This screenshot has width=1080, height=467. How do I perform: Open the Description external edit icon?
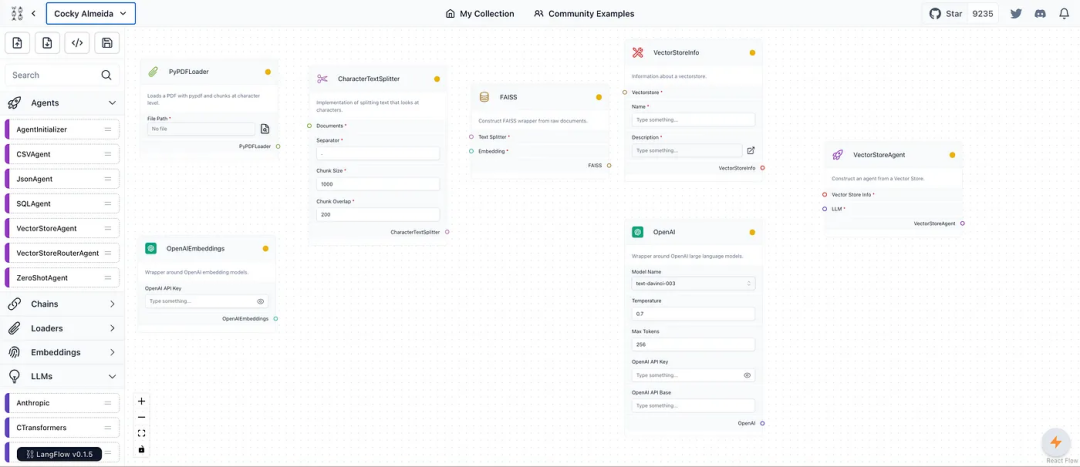point(751,150)
